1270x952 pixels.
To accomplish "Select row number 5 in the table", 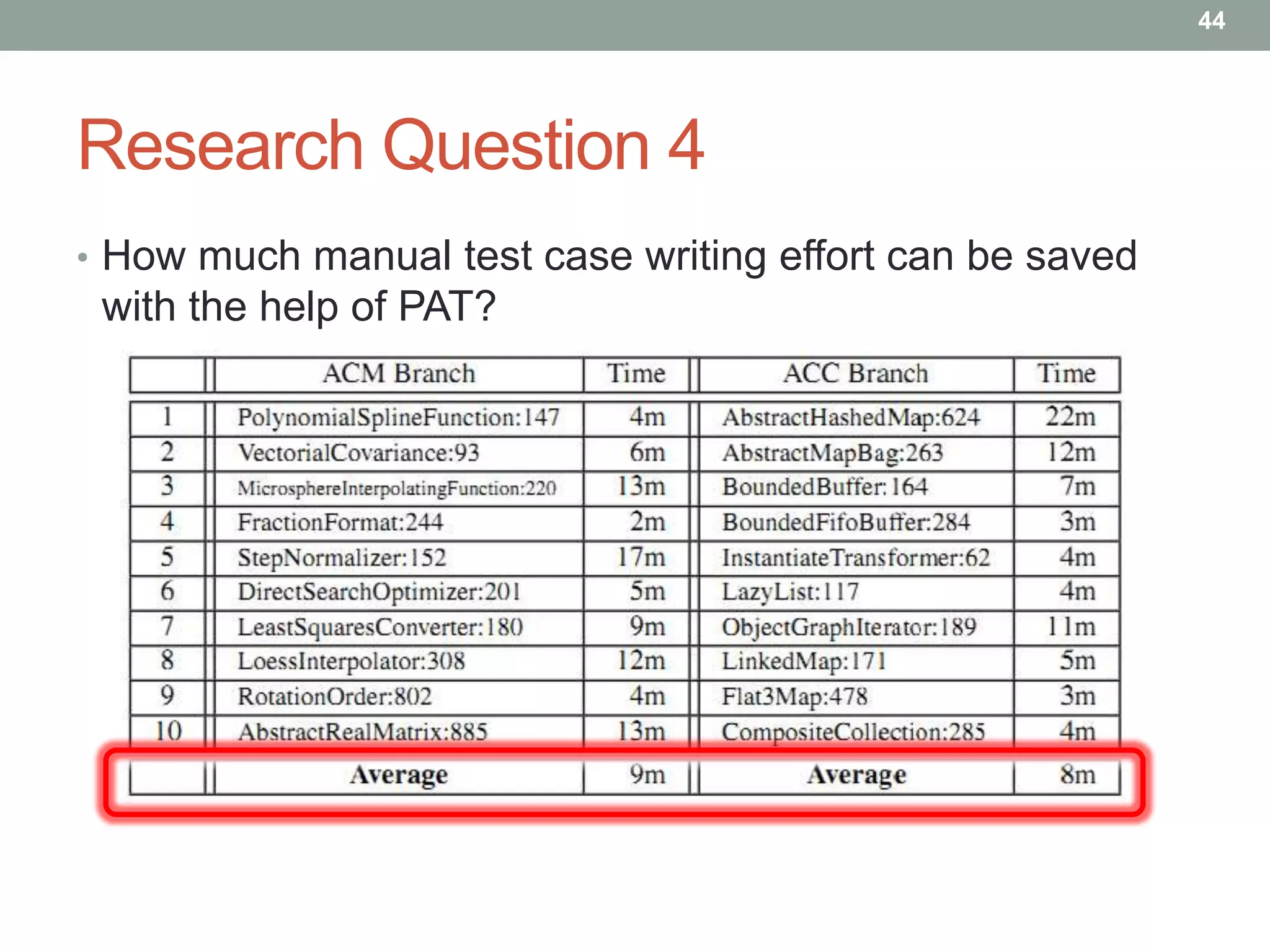I will point(167,557).
